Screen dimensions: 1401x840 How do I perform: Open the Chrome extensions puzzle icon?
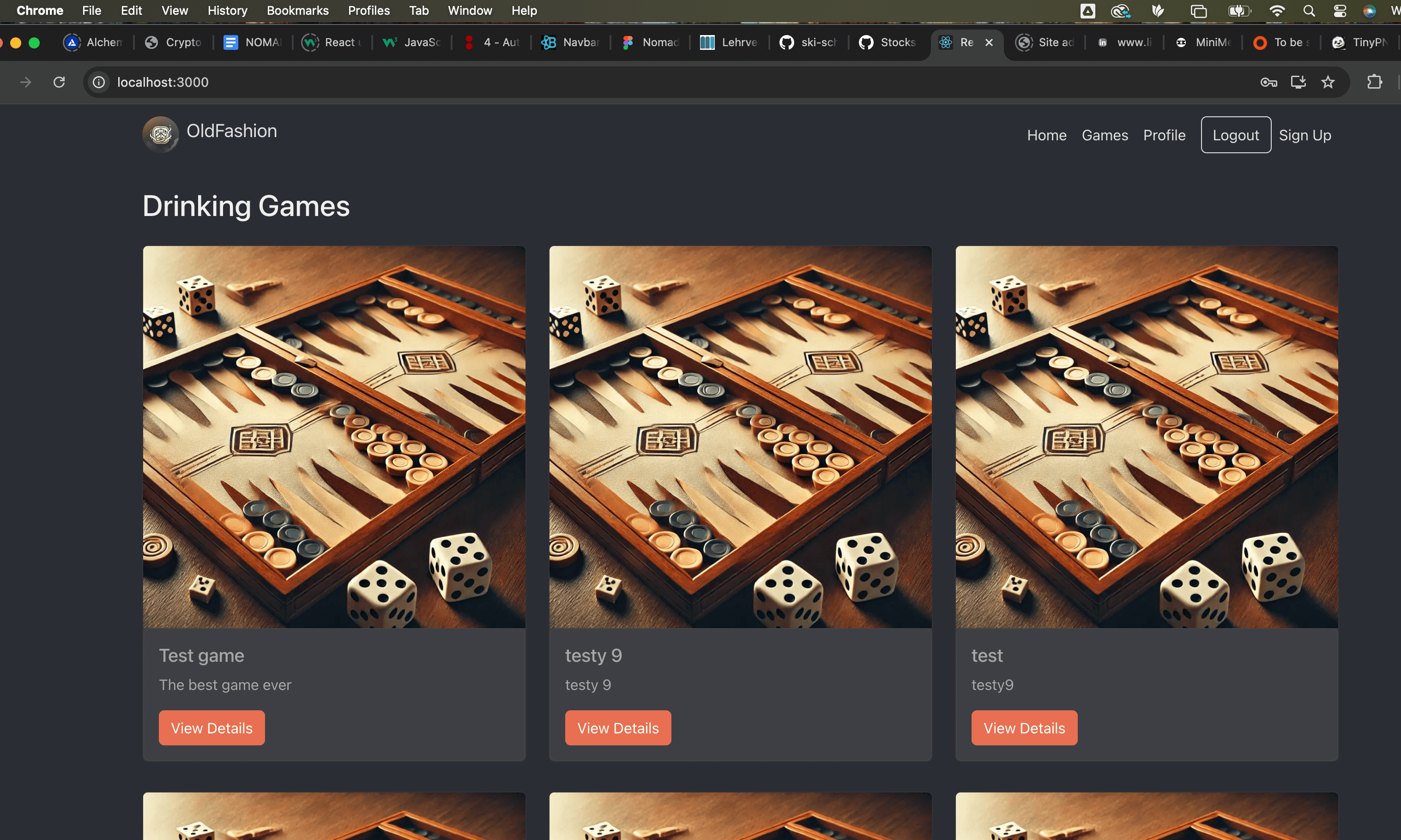(x=1374, y=82)
